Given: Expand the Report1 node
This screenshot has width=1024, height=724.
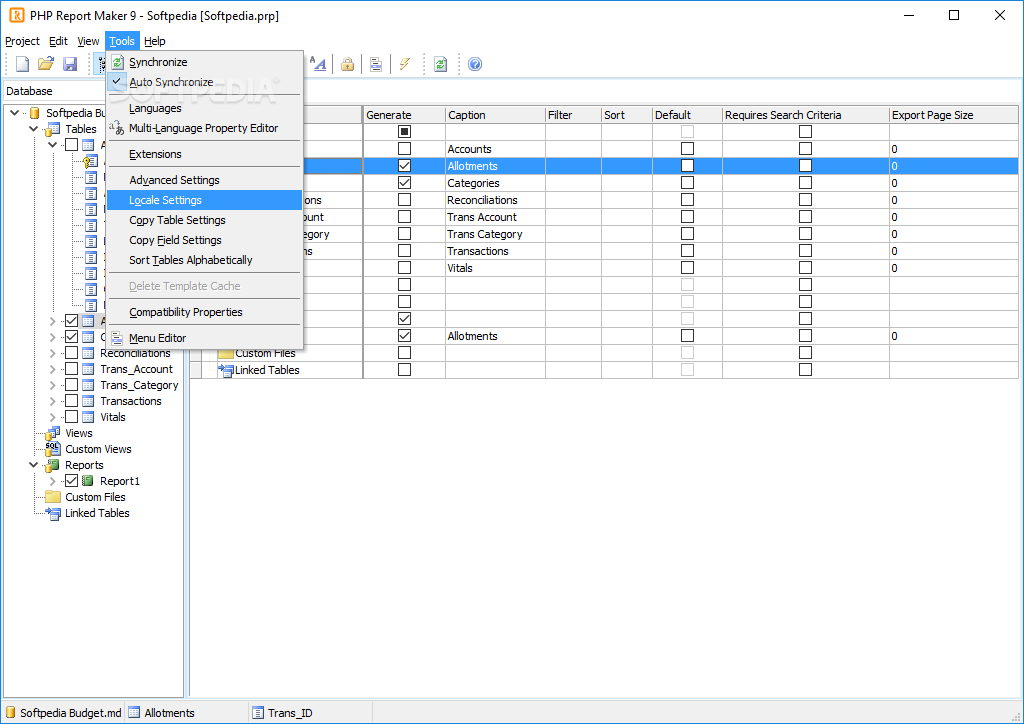Looking at the screenshot, I should point(52,481).
